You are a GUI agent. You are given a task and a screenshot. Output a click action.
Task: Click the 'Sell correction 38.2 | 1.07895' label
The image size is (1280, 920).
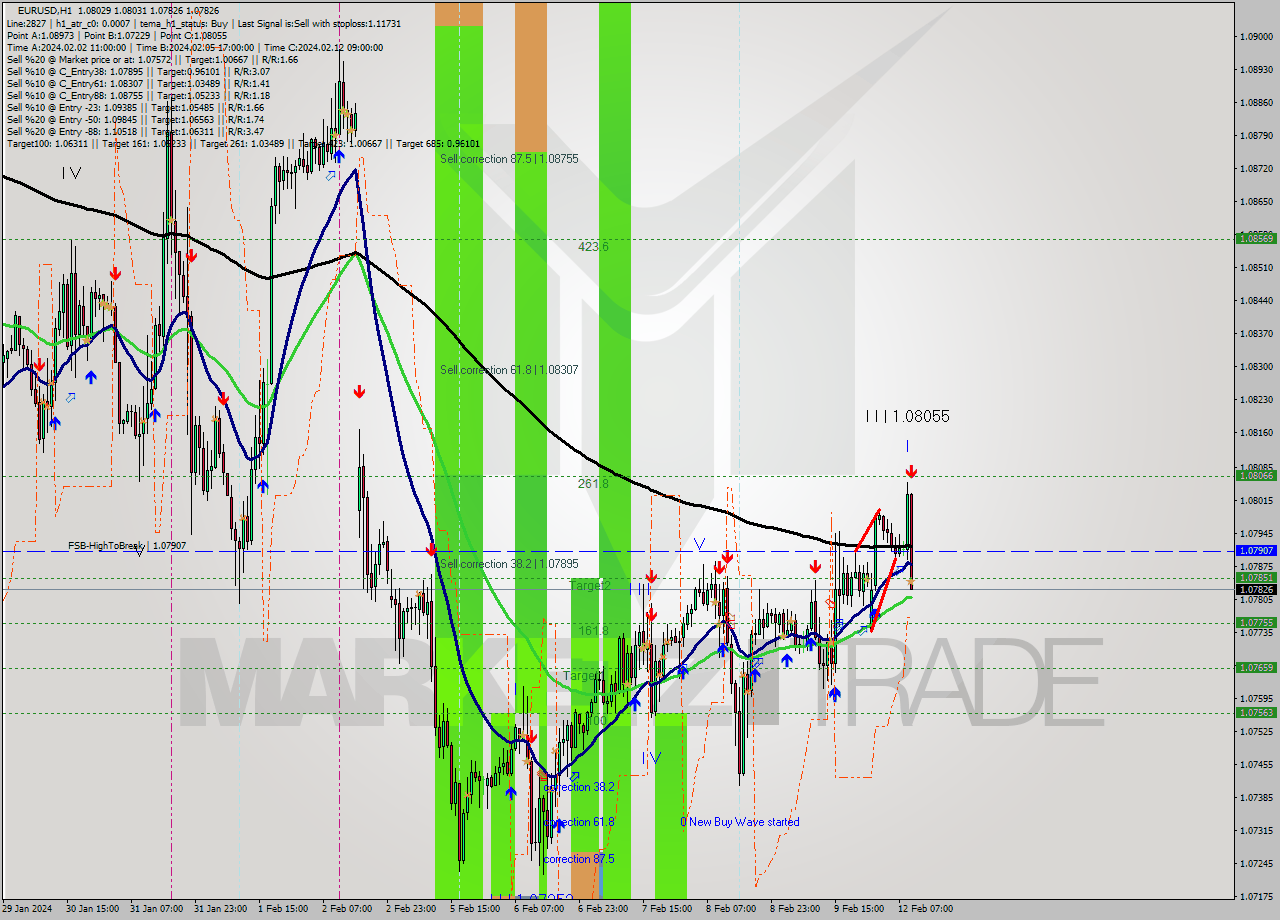tap(509, 563)
